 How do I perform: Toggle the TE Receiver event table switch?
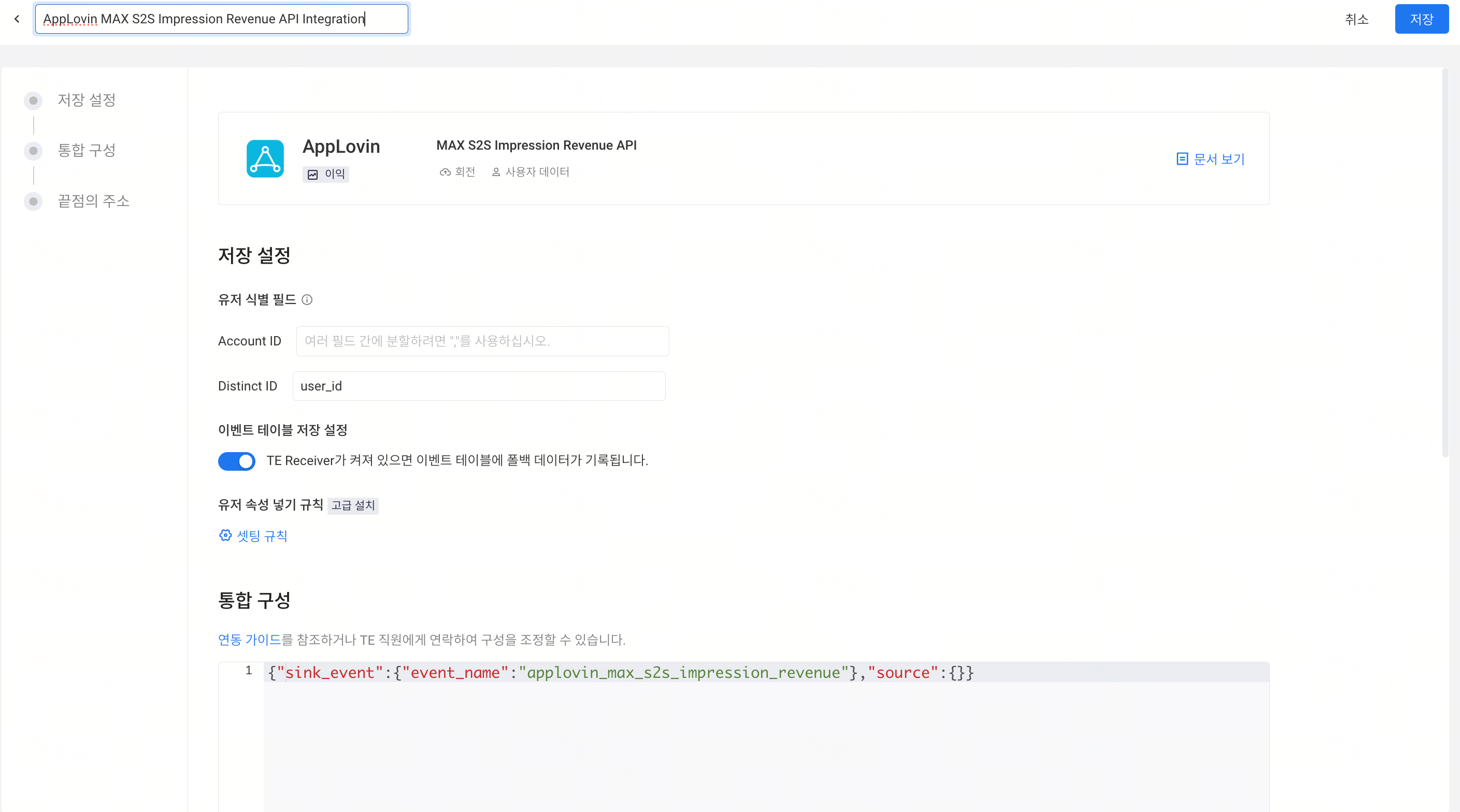236,461
